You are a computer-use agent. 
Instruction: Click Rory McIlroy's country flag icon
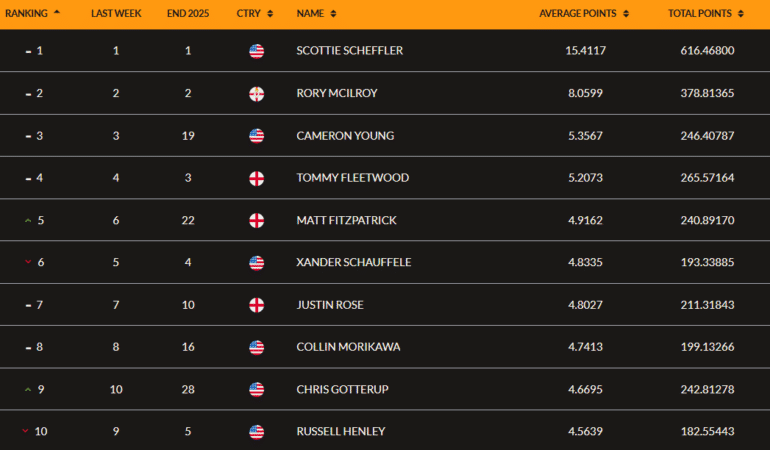tap(257, 93)
